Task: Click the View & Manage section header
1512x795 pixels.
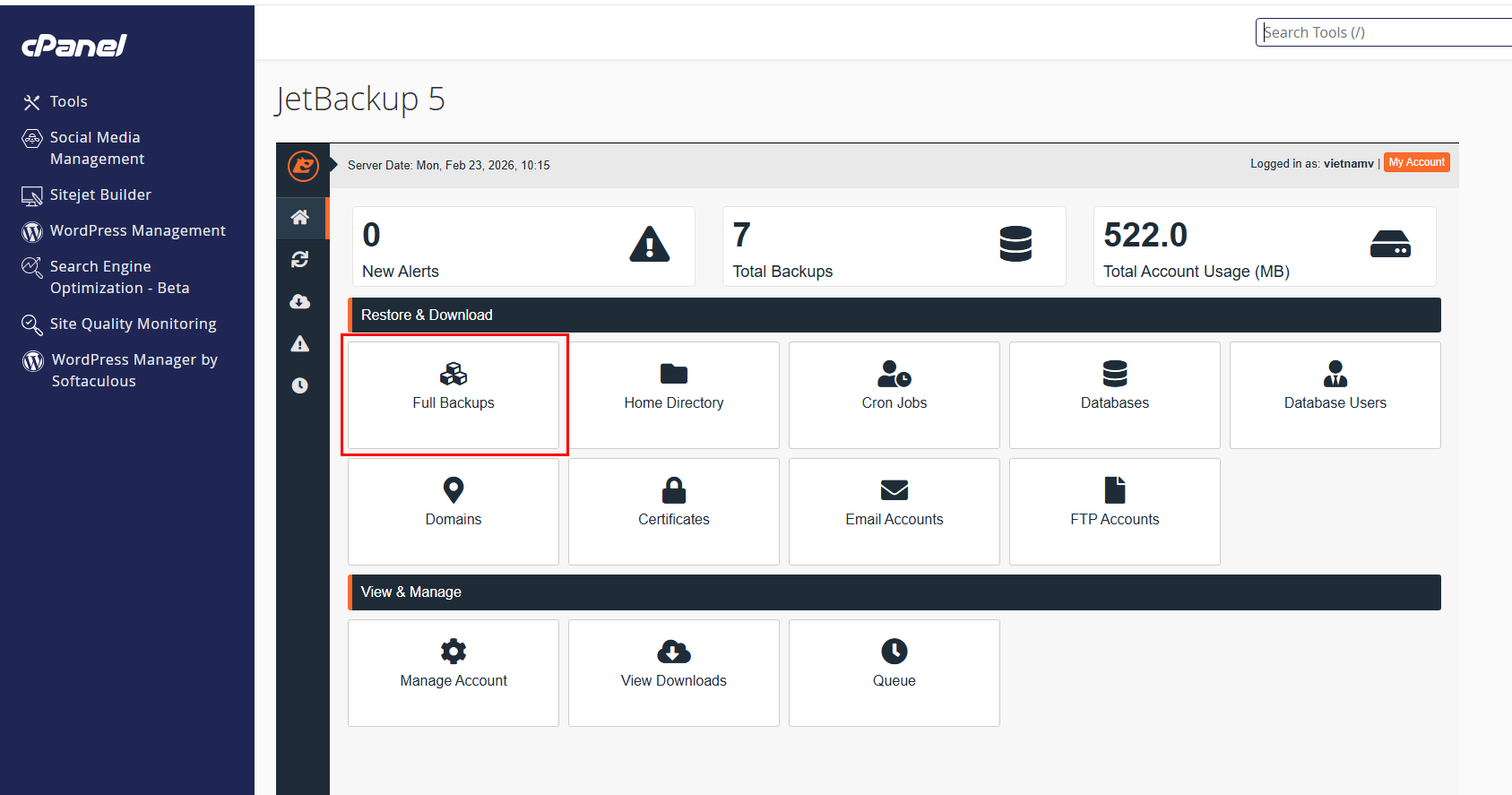Action: pyautogui.click(x=894, y=592)
